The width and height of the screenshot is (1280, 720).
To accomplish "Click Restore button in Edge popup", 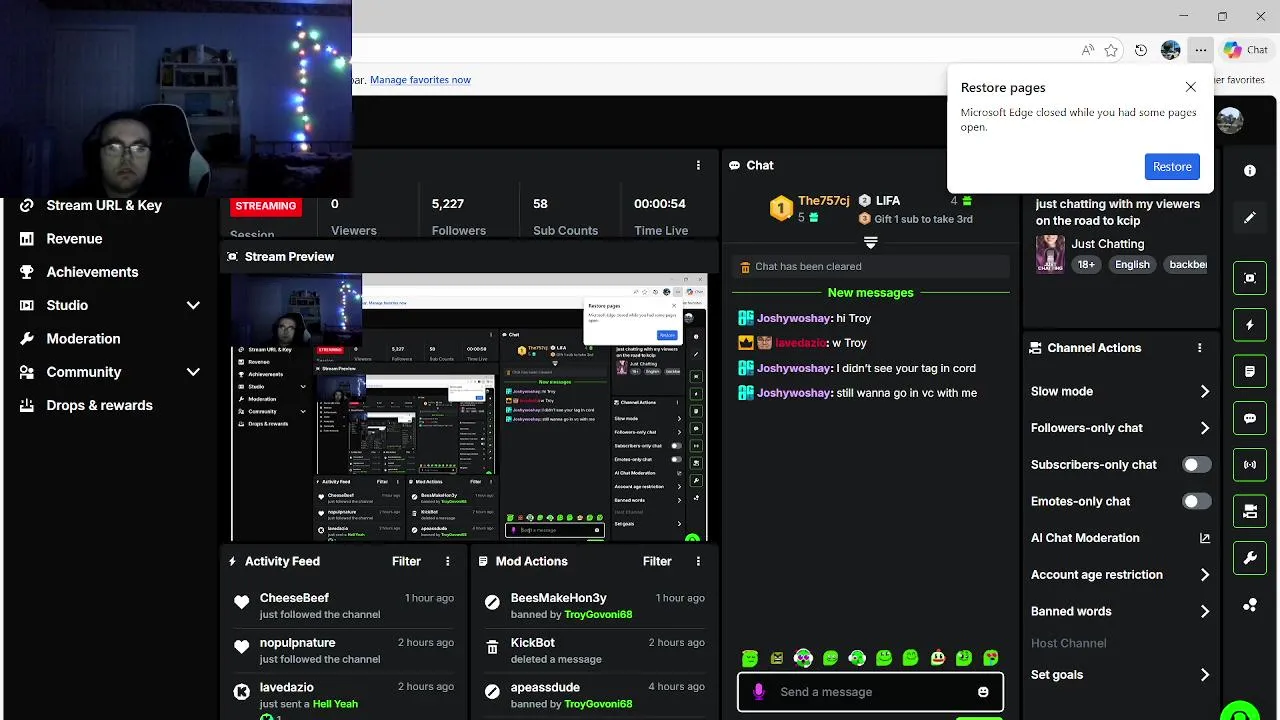I will coord(1172,167).
